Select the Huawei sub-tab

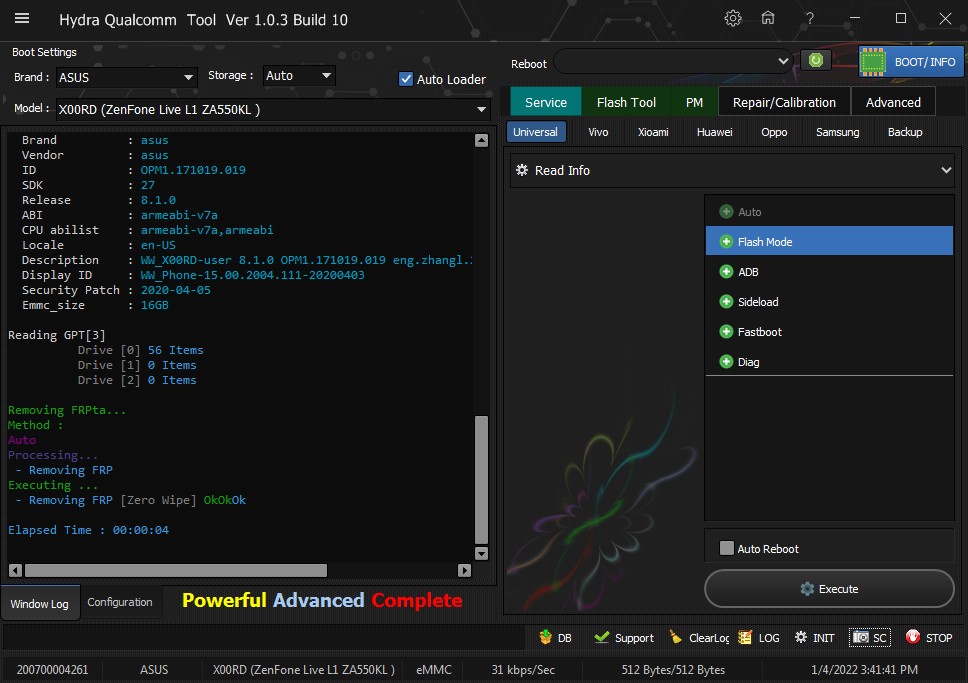tap(714, 132)
